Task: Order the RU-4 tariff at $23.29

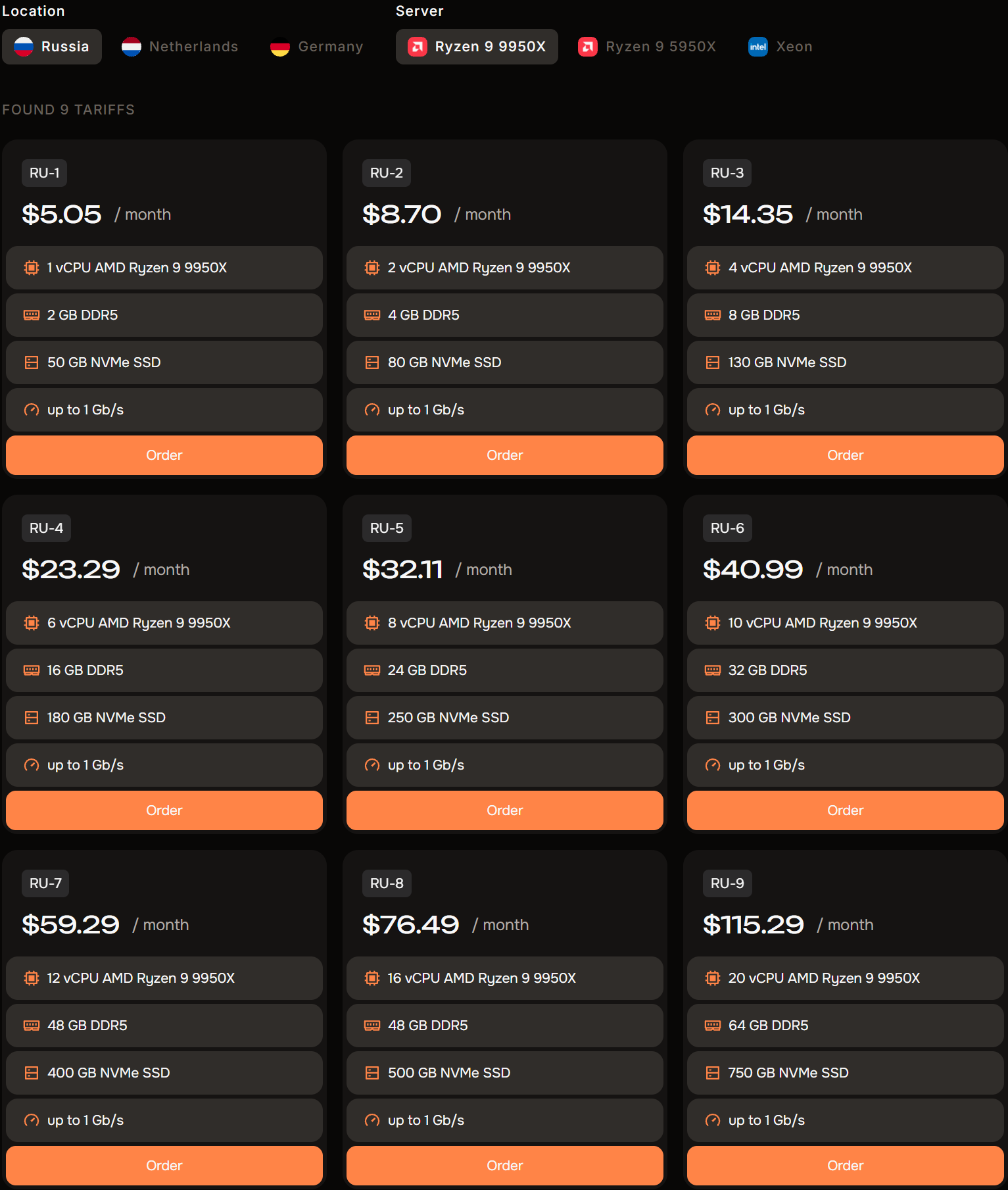Action: (164, 810)
